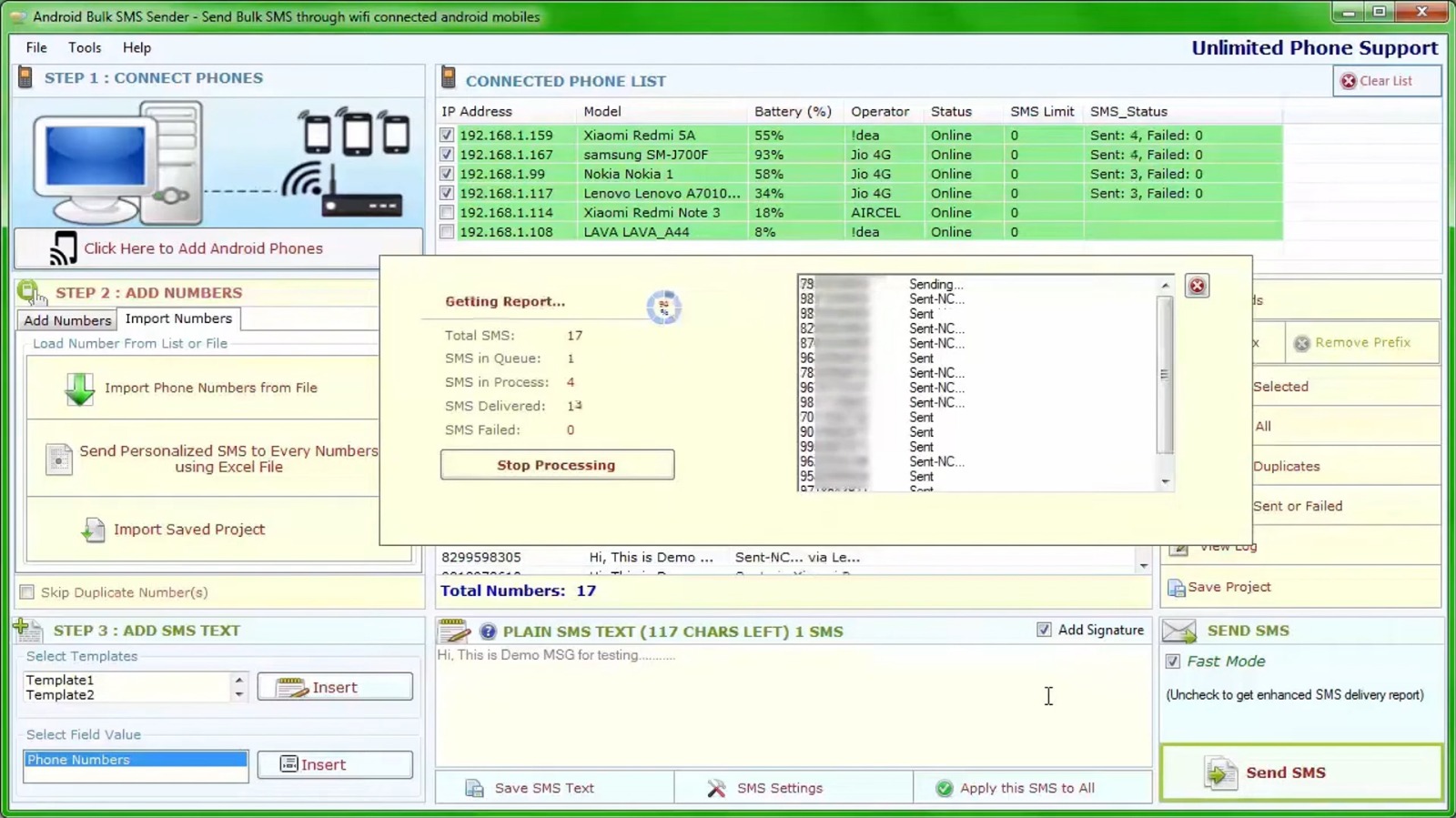Click the Add Android Phones cast icon

coord(63,248)
